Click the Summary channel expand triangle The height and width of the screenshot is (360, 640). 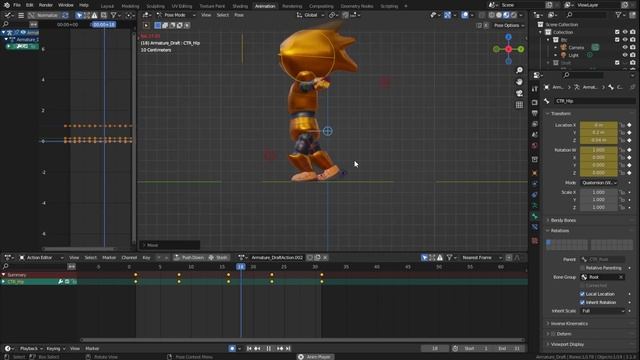click(x=4, y=275)
